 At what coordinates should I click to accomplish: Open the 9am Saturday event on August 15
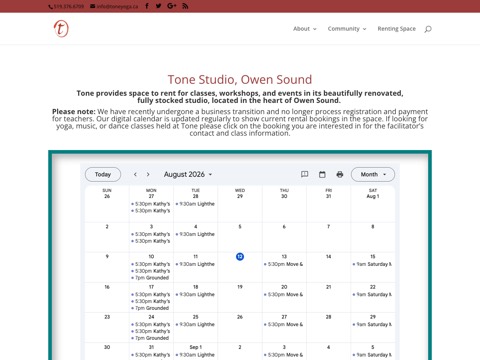pos(373,264)
